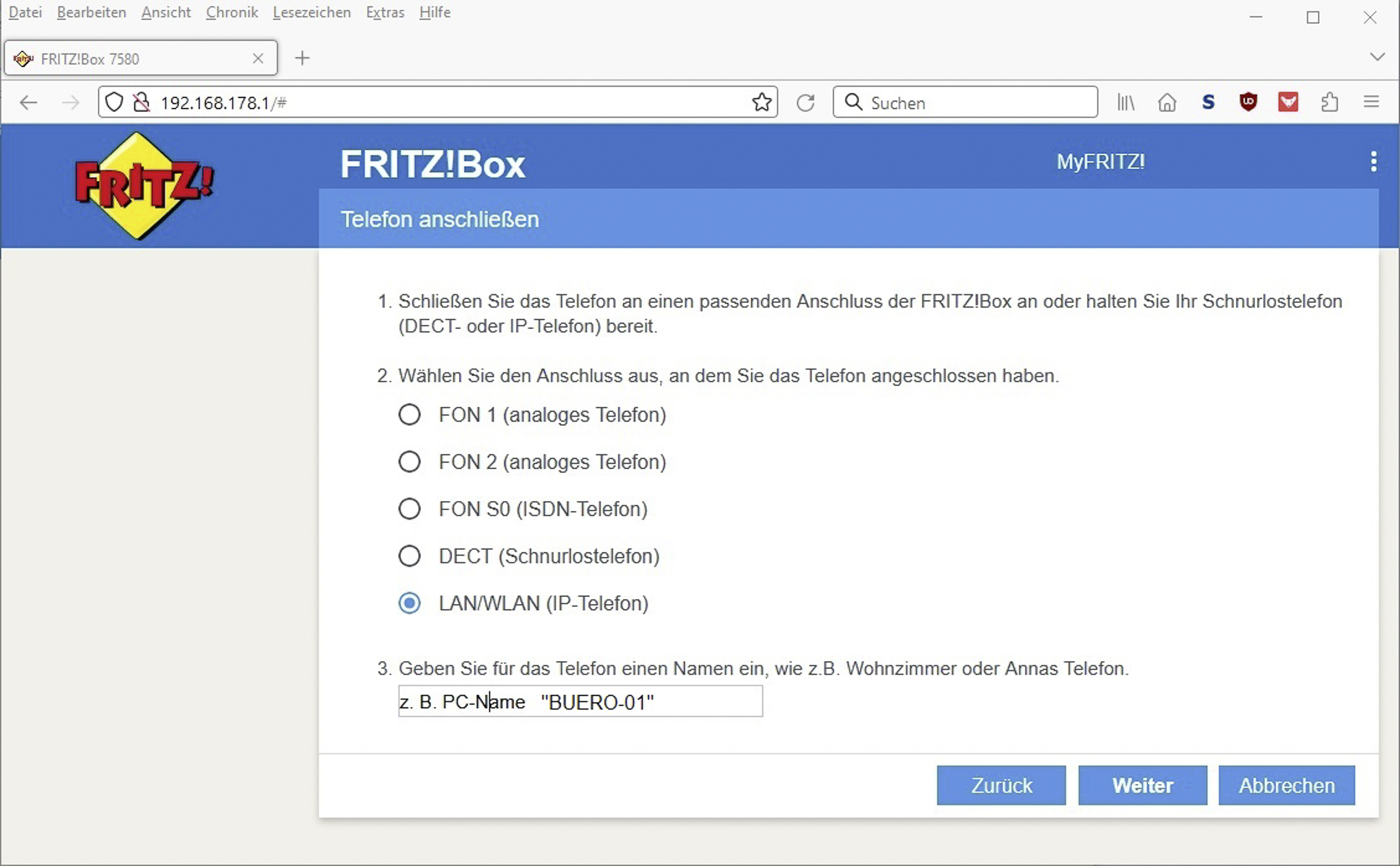
Task: Open the MyFRITZ! link
Action: (1100, 162)
